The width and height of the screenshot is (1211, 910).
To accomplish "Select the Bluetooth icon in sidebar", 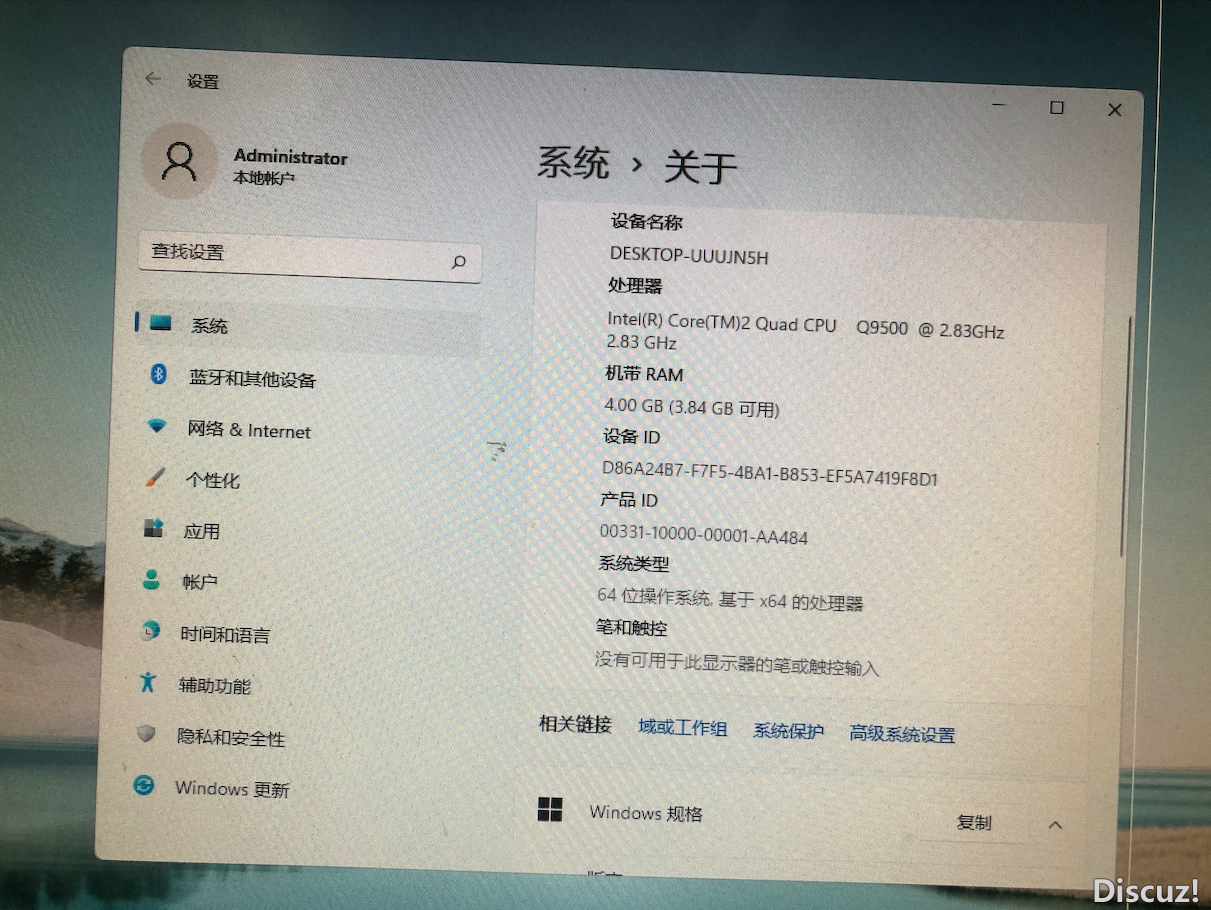I will 158,374.
